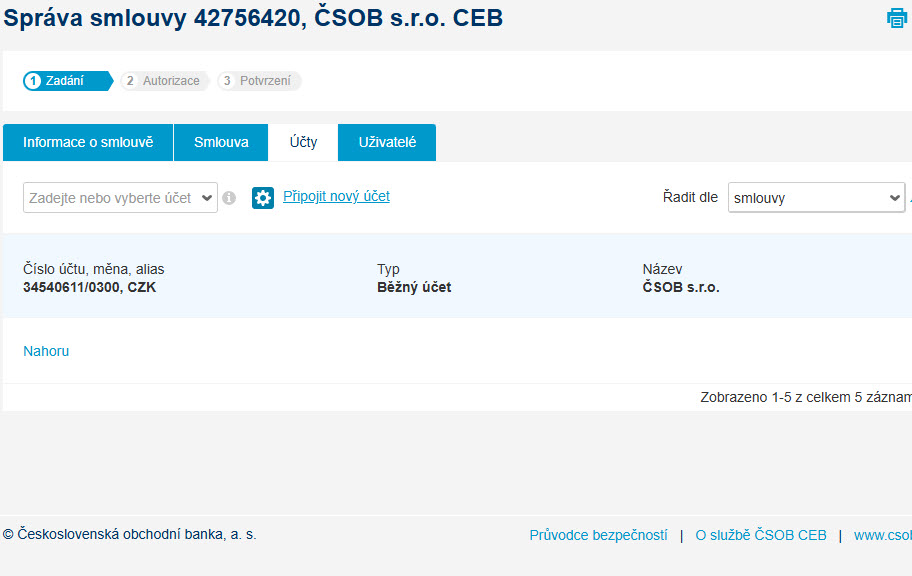Viewport: 912px width, 576px height.
Task: Go to the Uživatelé tab
Action: click(387, 143)
